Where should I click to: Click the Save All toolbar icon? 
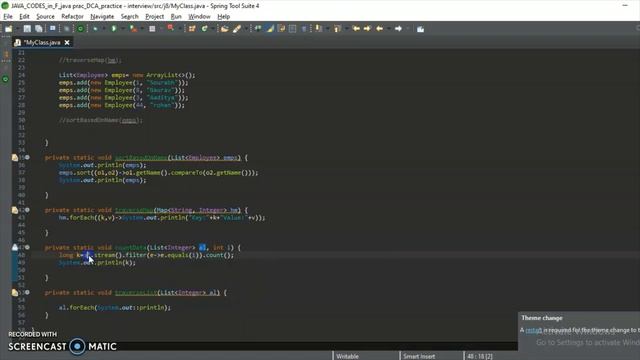click(x=39, y=29)
